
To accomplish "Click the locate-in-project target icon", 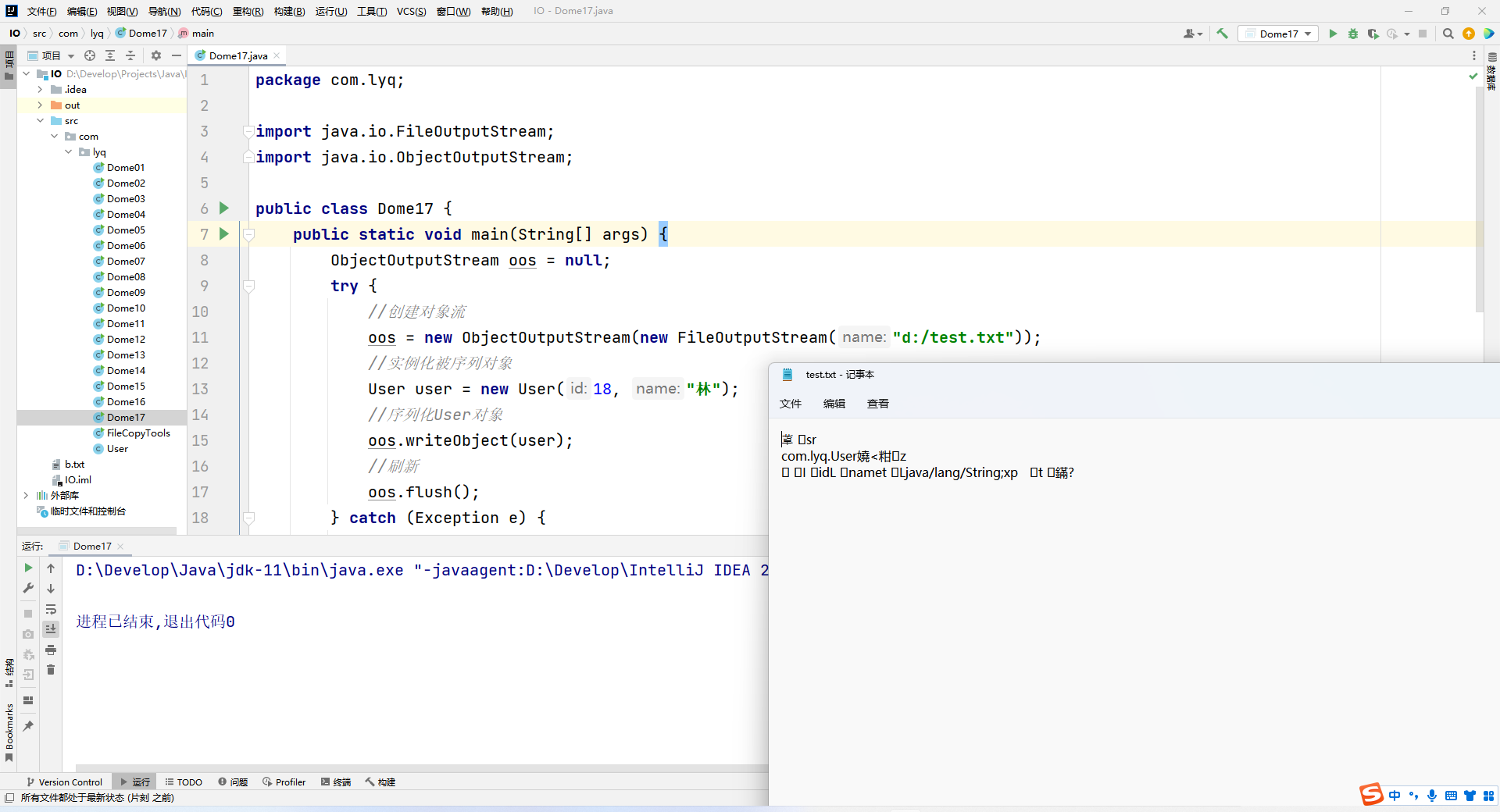I will pyautogui.click(x=90, y=55).
